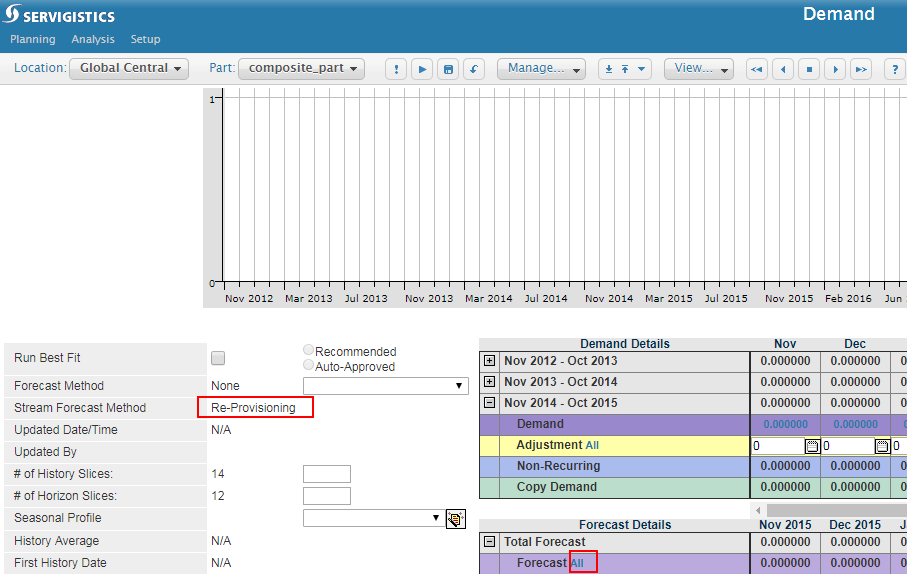
Task: Click the Forecast Method value None
Action: coord(225,386)
